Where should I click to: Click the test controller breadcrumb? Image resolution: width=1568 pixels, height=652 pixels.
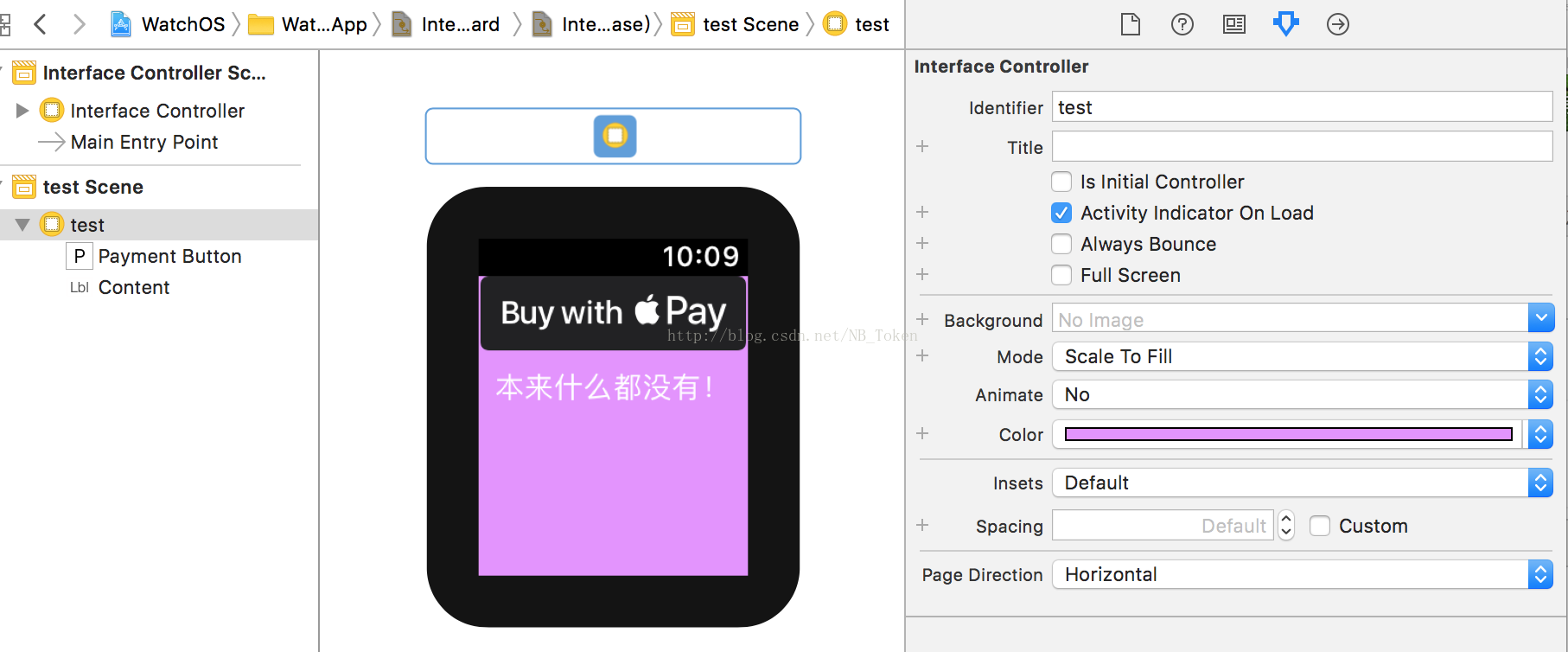tap(857, 24)
